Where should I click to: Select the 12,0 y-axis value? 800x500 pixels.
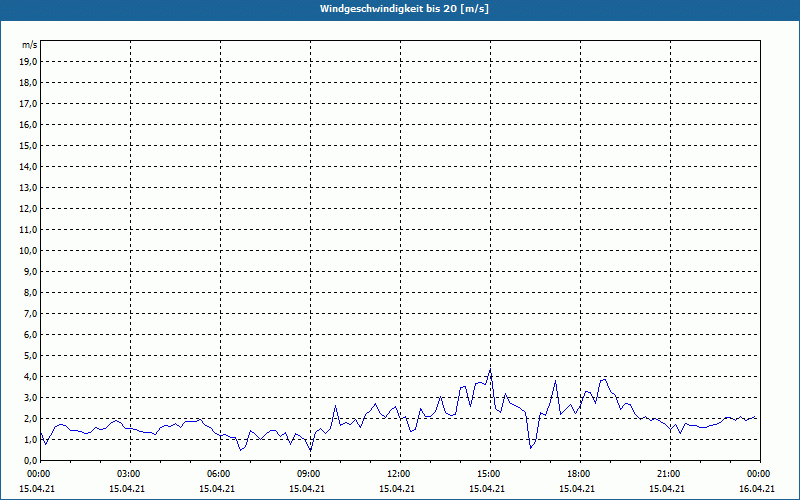pyautogui.click(x=28, y=209)
